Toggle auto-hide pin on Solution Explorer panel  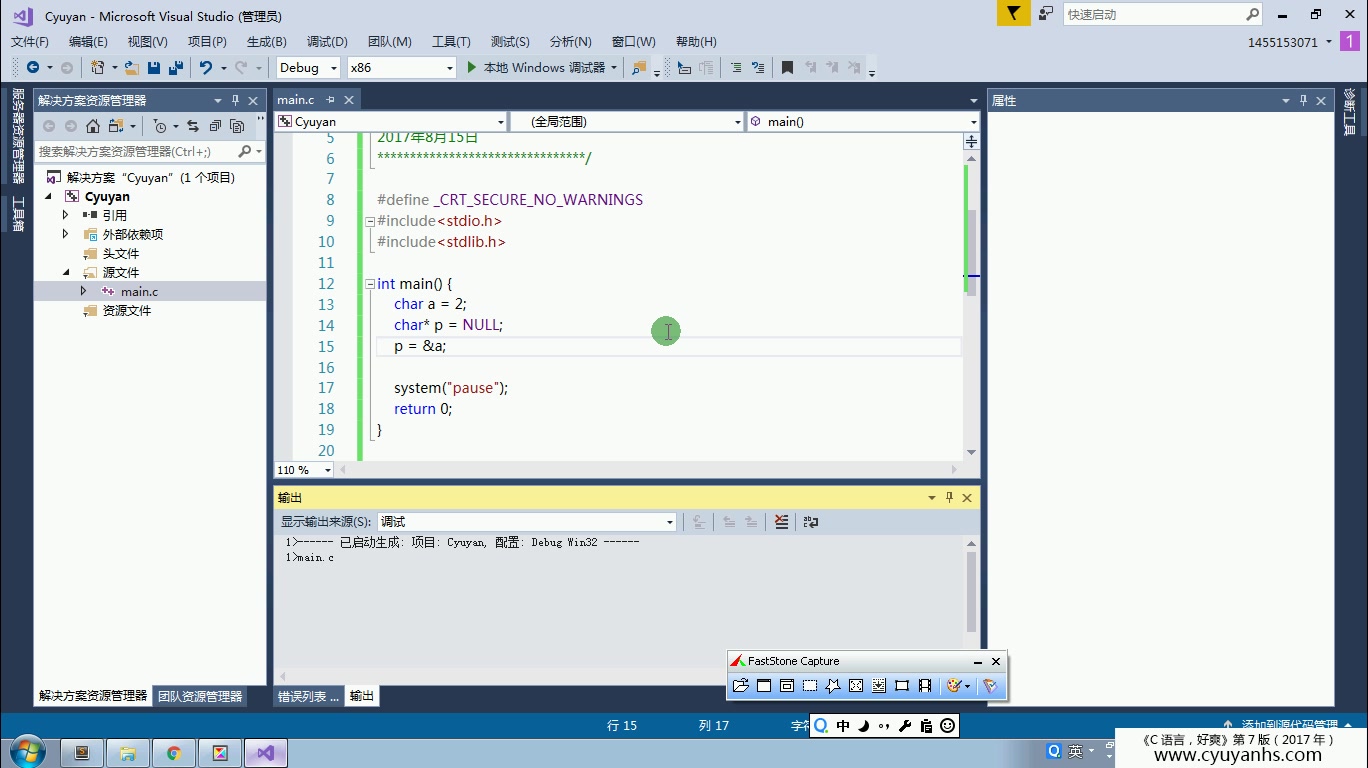click(236, 100)
